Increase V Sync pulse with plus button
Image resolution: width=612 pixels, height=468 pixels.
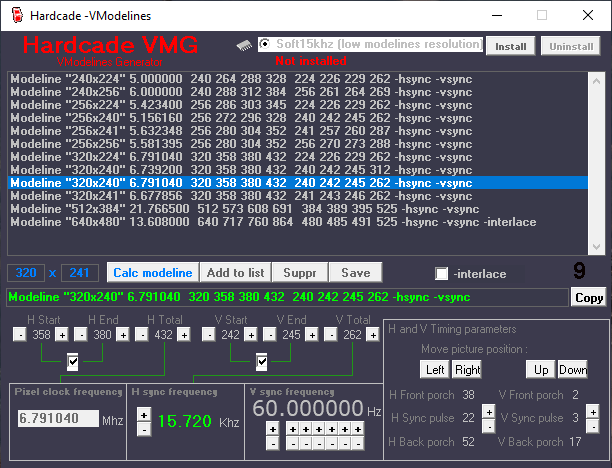point(593,411)
